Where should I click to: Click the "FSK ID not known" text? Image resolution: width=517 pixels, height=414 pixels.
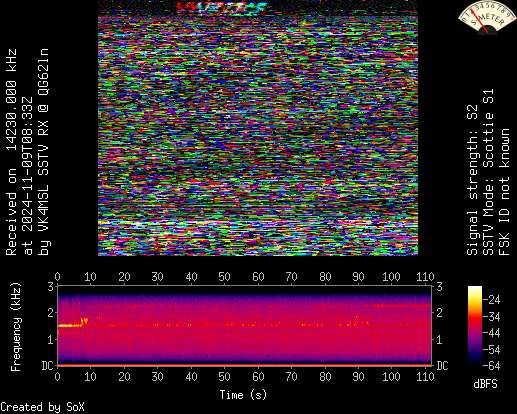504,192
